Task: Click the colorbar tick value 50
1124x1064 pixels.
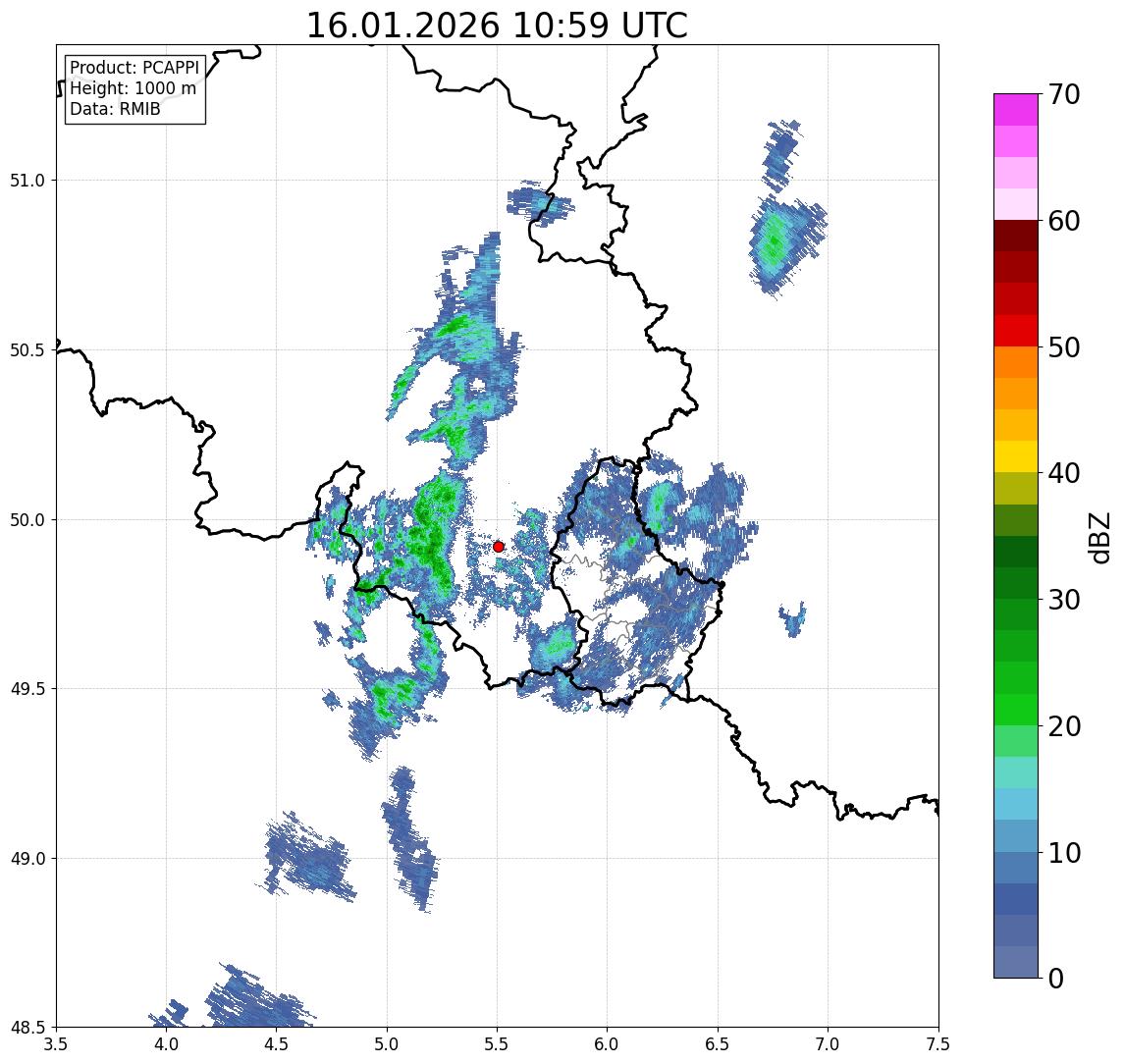Action: [1064, 347]
